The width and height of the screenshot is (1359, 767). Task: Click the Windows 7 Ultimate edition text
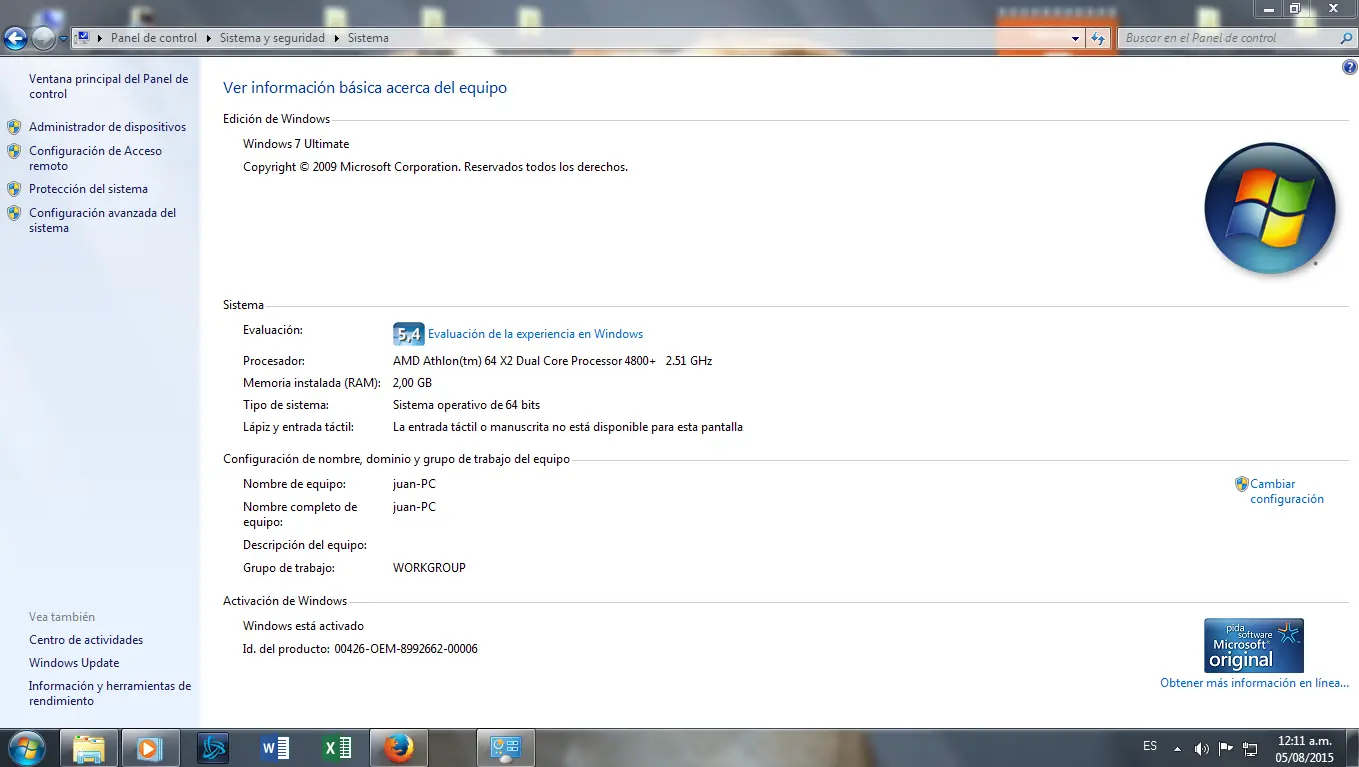click(296, 144)
